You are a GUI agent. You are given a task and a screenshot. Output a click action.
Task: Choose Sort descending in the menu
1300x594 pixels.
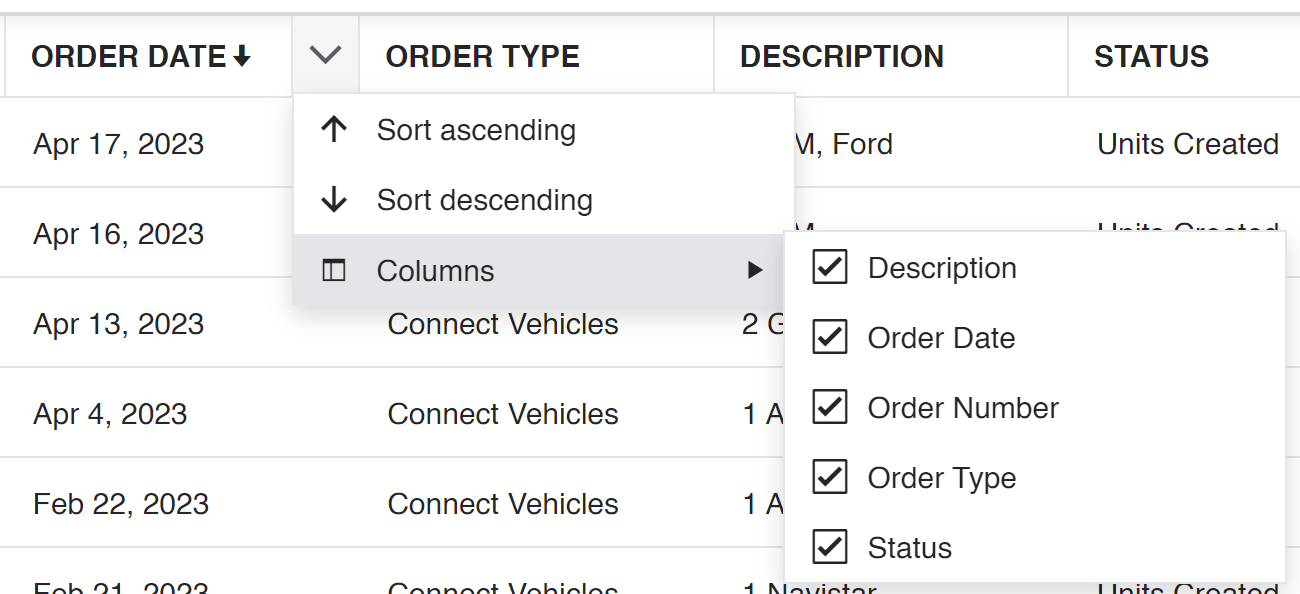[484, 199]
